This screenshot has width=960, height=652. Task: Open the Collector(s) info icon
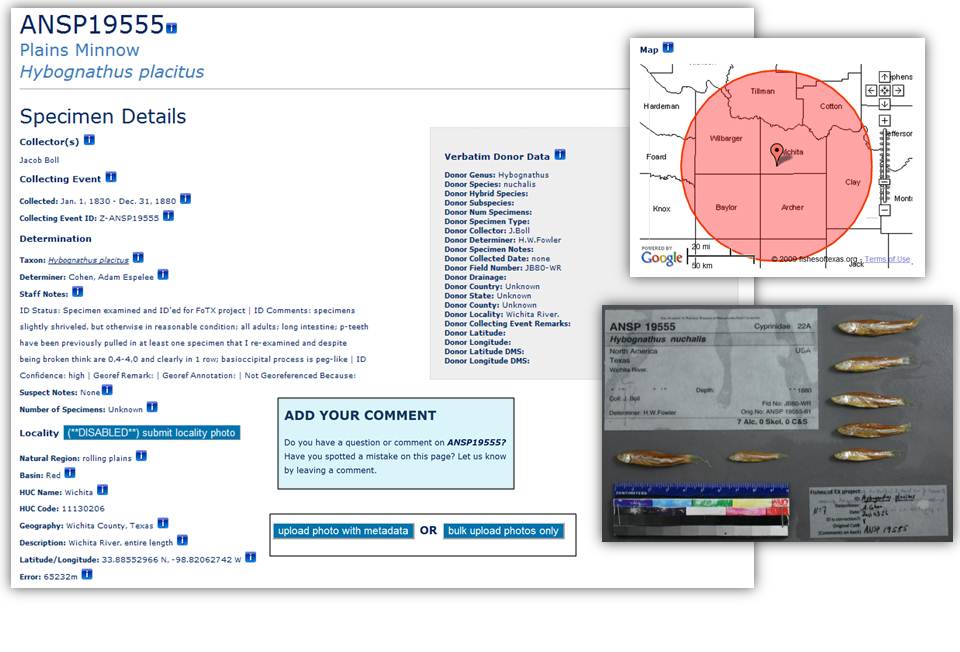coord(89,140)
